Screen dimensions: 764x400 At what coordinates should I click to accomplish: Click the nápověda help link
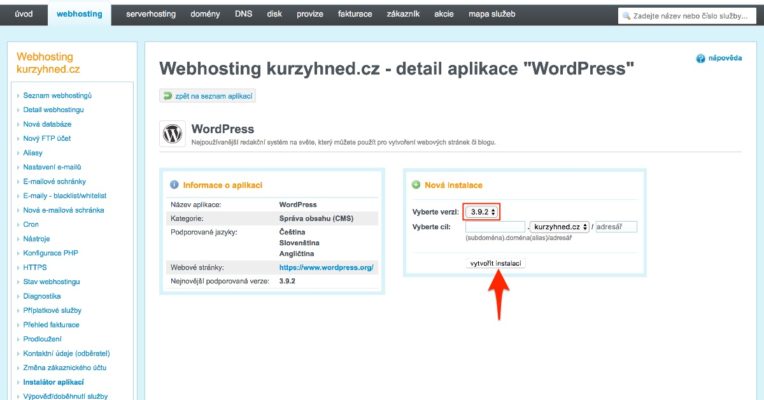click(725, 58)
